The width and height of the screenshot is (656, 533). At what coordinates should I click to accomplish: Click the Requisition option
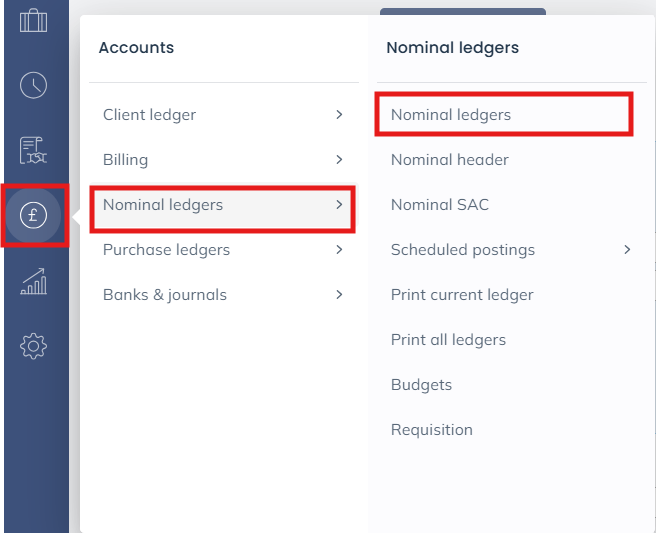click(431, 430)
